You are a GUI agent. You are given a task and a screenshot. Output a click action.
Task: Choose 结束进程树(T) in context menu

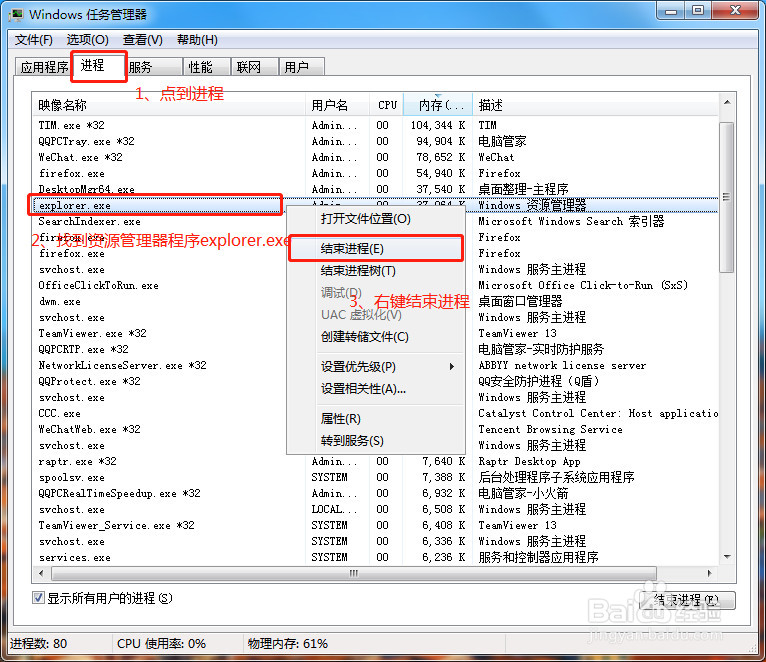pyautogui.click(x=375, y=271)
